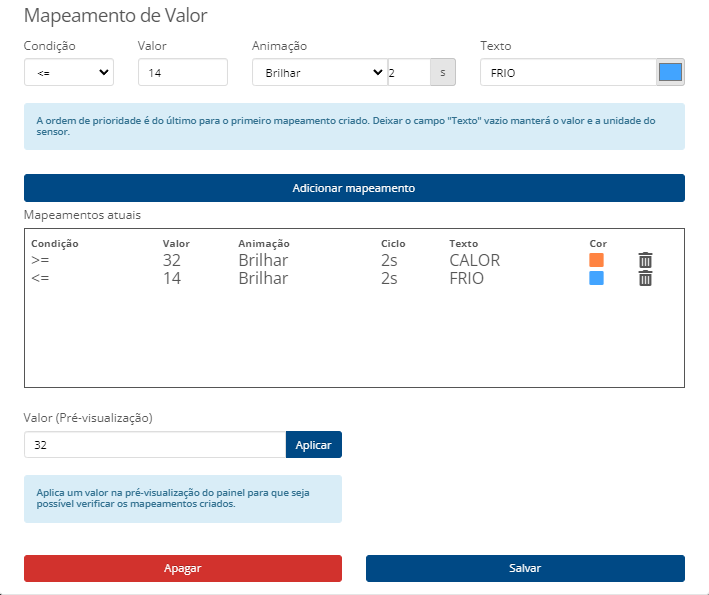
Task: Delete the CALOR mapping with trash icon
Action: click(645, 261)
